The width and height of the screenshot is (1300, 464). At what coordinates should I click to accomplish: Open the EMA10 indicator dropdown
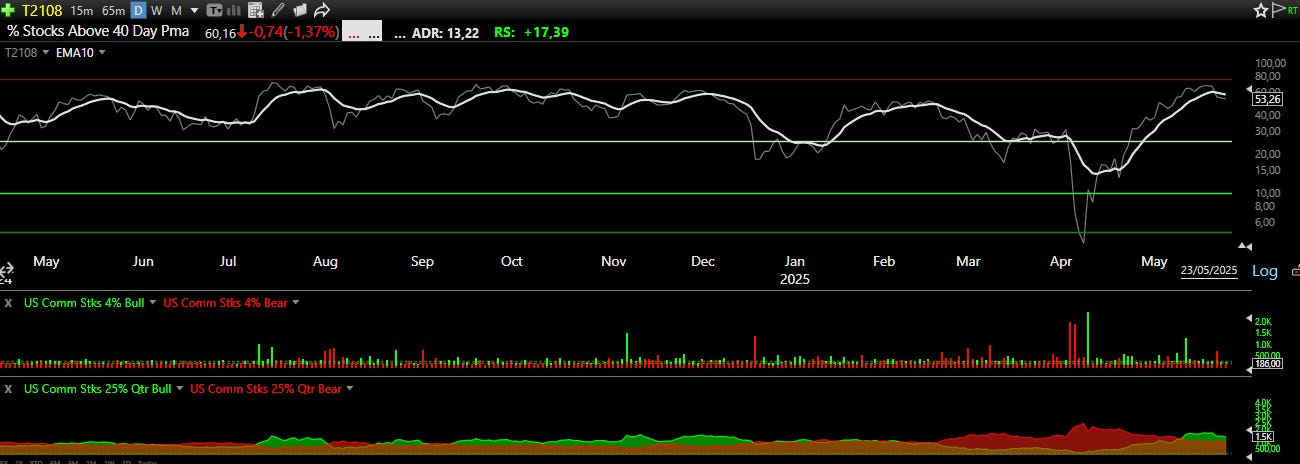pyautogui.click(x=101, y=52)
